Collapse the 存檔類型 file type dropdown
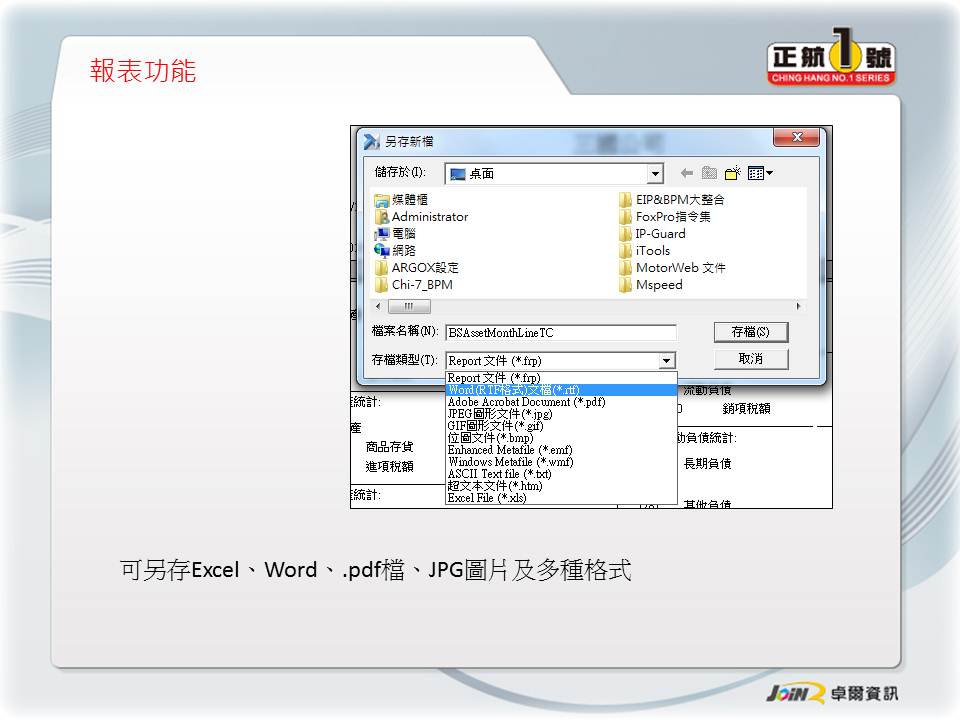 tap(666, 361)
